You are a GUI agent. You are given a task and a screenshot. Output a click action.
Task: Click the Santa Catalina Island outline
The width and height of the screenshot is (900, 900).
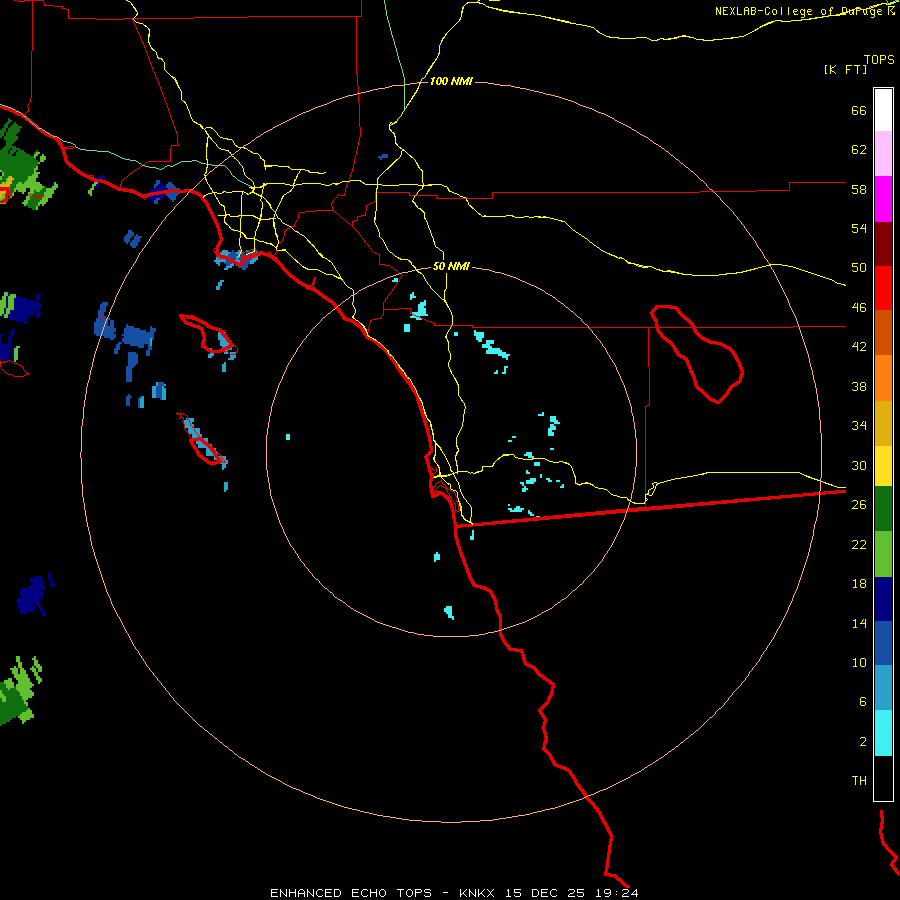(x=208, y=335)
